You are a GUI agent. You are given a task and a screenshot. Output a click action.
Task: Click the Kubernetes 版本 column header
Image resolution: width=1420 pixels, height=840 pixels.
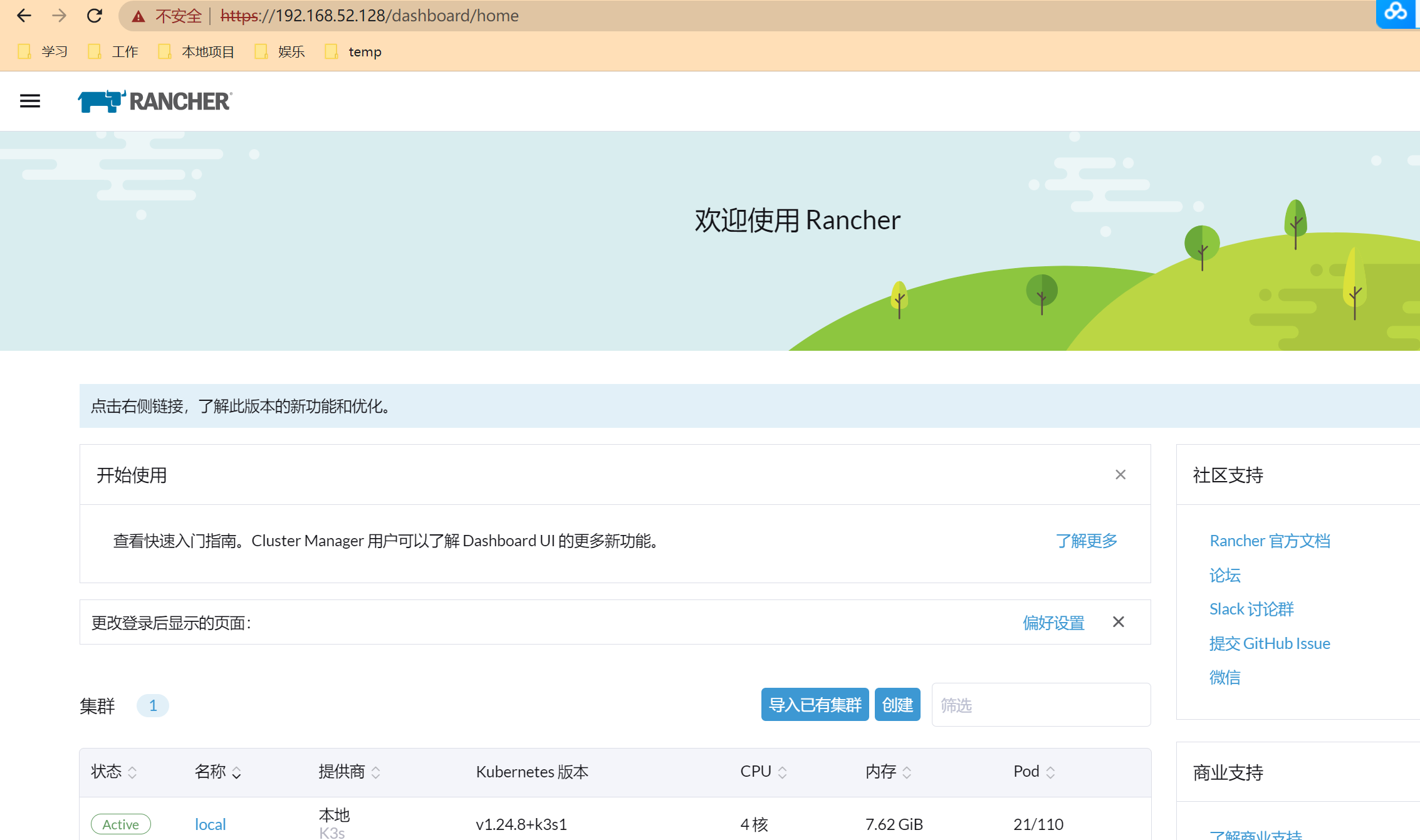532,772
